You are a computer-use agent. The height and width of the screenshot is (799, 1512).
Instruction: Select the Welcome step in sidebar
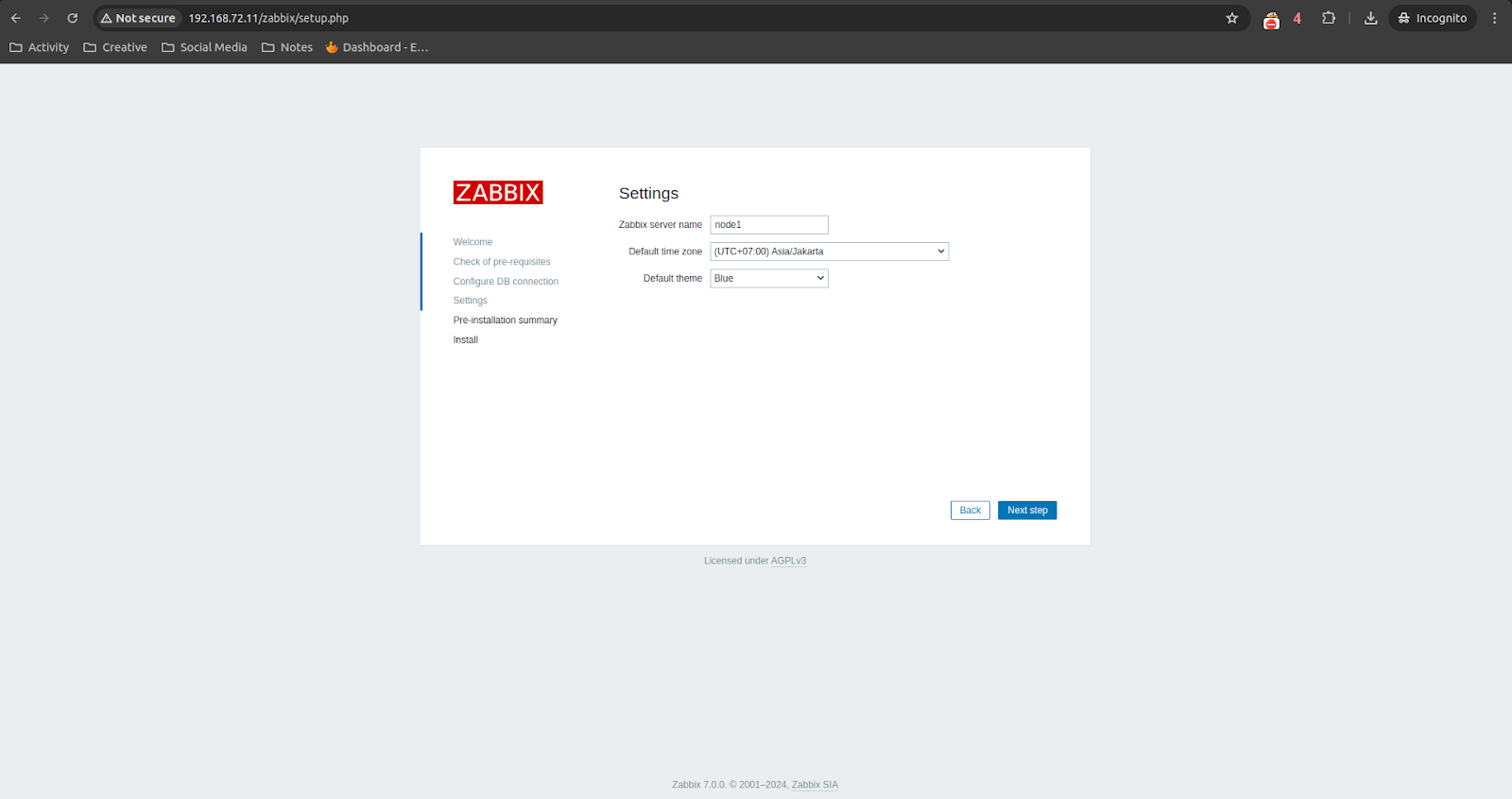pos(472,242)
